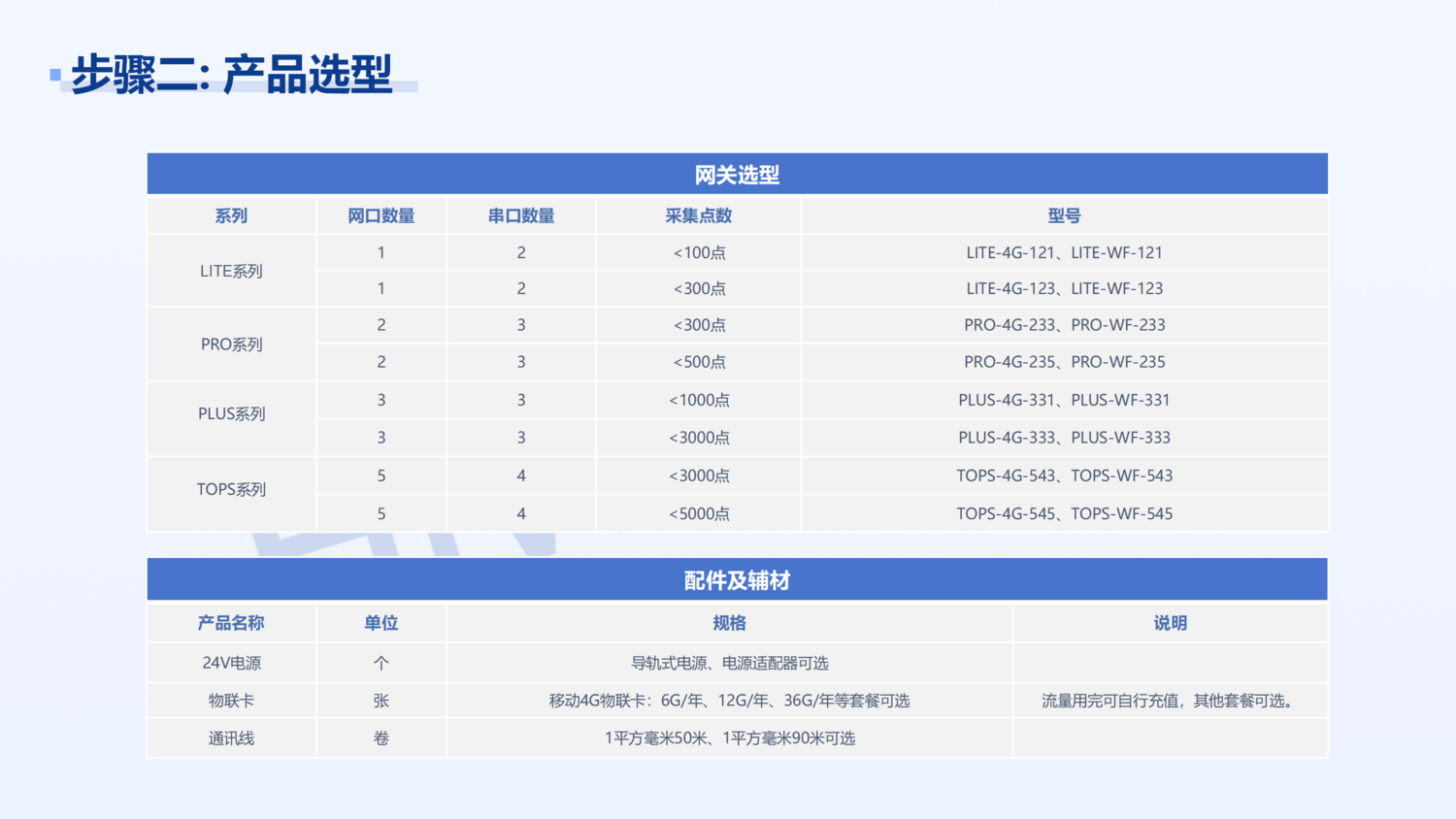
Task: Select model PLUS-4G-333、PLUS-WF-333
Action: [x=1065, y=438]
